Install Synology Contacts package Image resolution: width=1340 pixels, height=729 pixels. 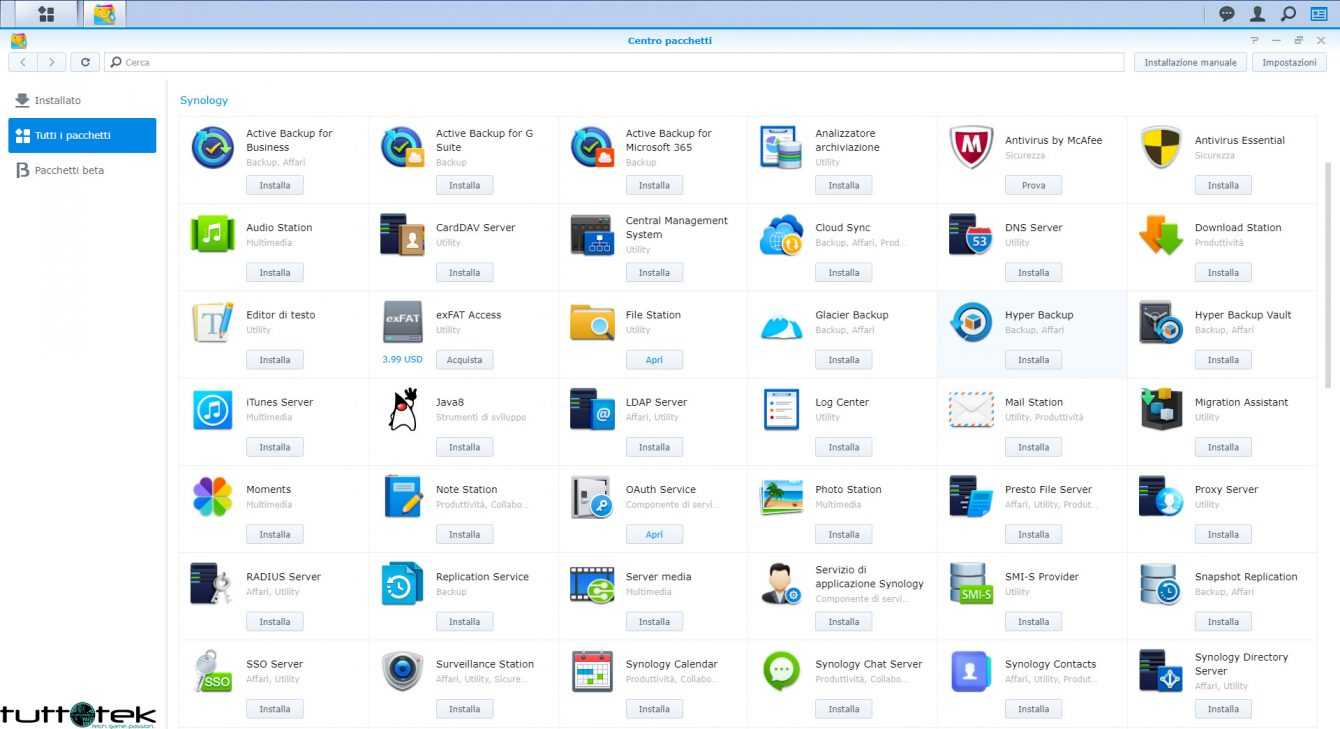1033,709
